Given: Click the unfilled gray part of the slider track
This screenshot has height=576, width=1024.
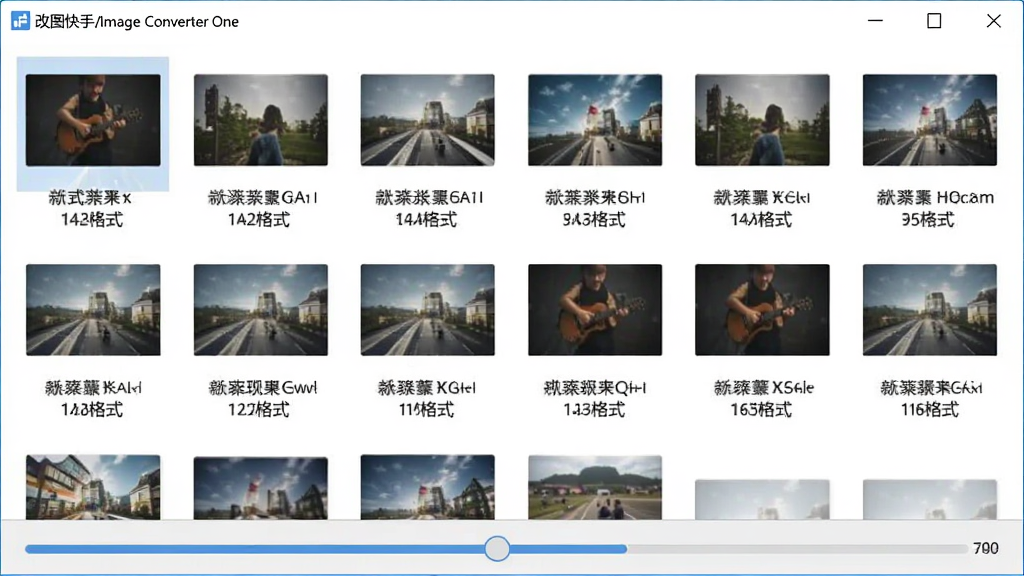Looking at the screenshot, I should tap(797, 549).
